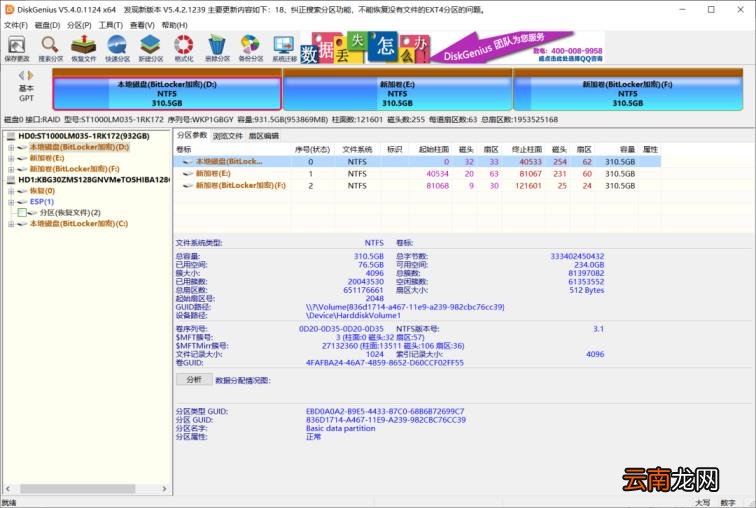Open the 恢复文件 (Recover files) tool
The image size is (756, 508).
tap(83, 48)
